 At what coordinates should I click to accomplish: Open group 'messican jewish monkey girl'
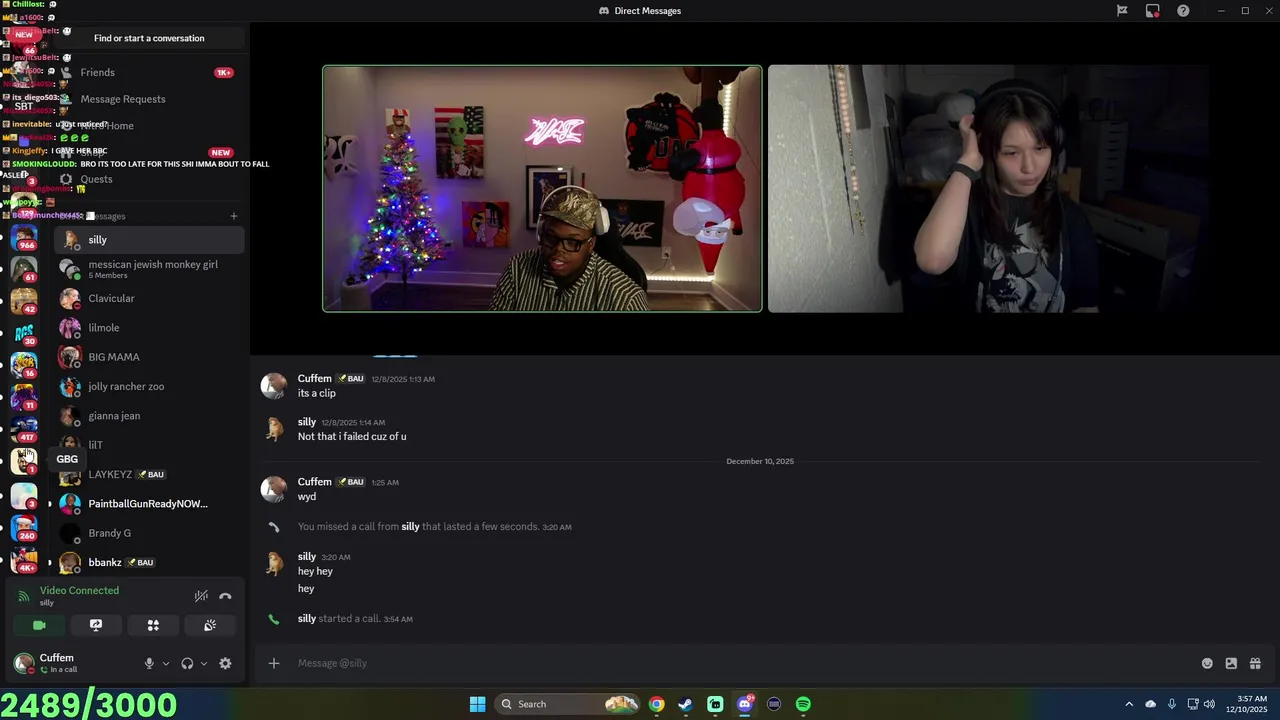pyautogui.click(x=148, y=269)
